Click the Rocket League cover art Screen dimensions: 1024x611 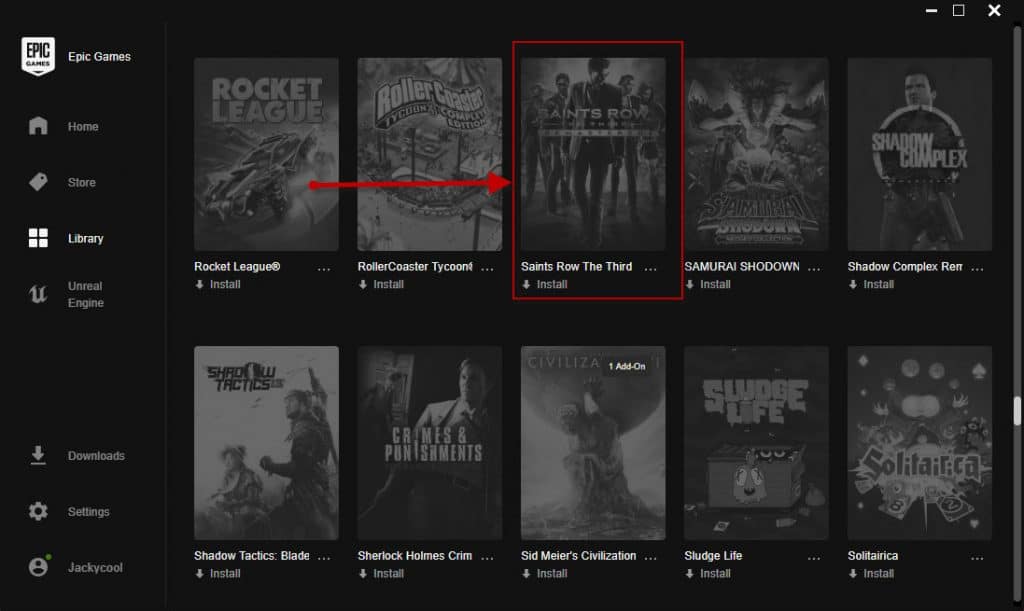click(266, 154)
